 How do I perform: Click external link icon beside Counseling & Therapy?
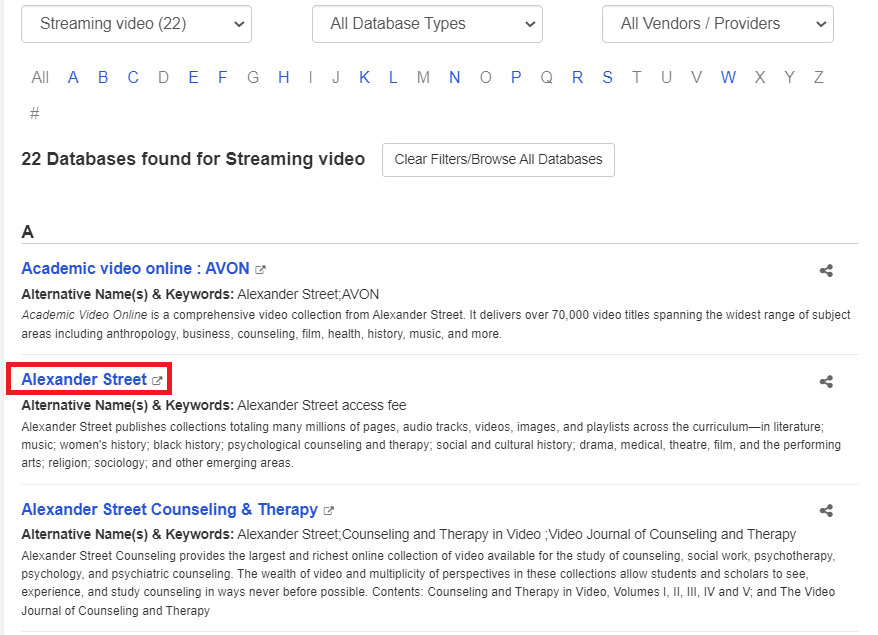(x=329, y=511)
